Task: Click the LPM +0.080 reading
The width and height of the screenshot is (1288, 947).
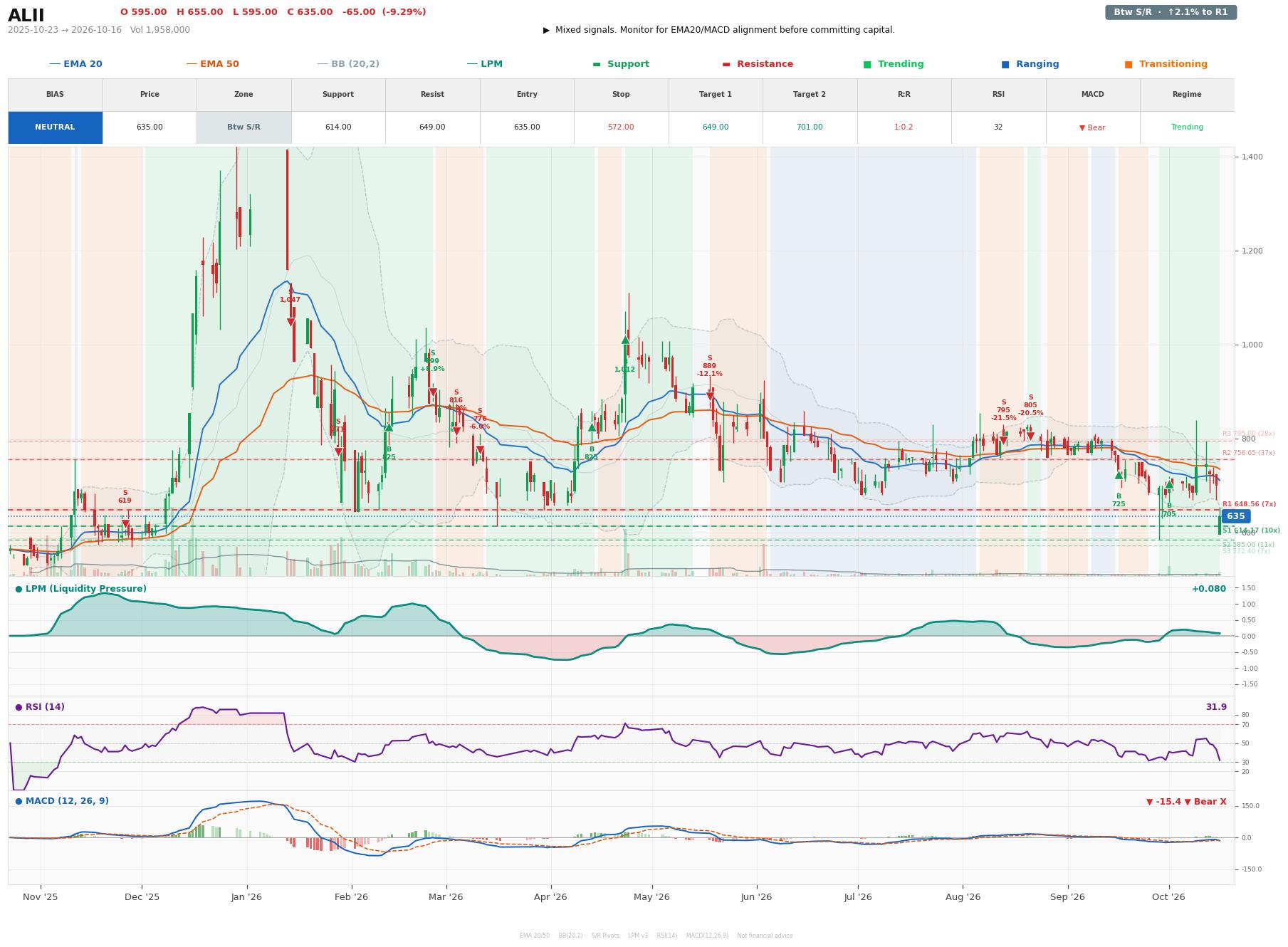Action: click(x=1209, y=589)
